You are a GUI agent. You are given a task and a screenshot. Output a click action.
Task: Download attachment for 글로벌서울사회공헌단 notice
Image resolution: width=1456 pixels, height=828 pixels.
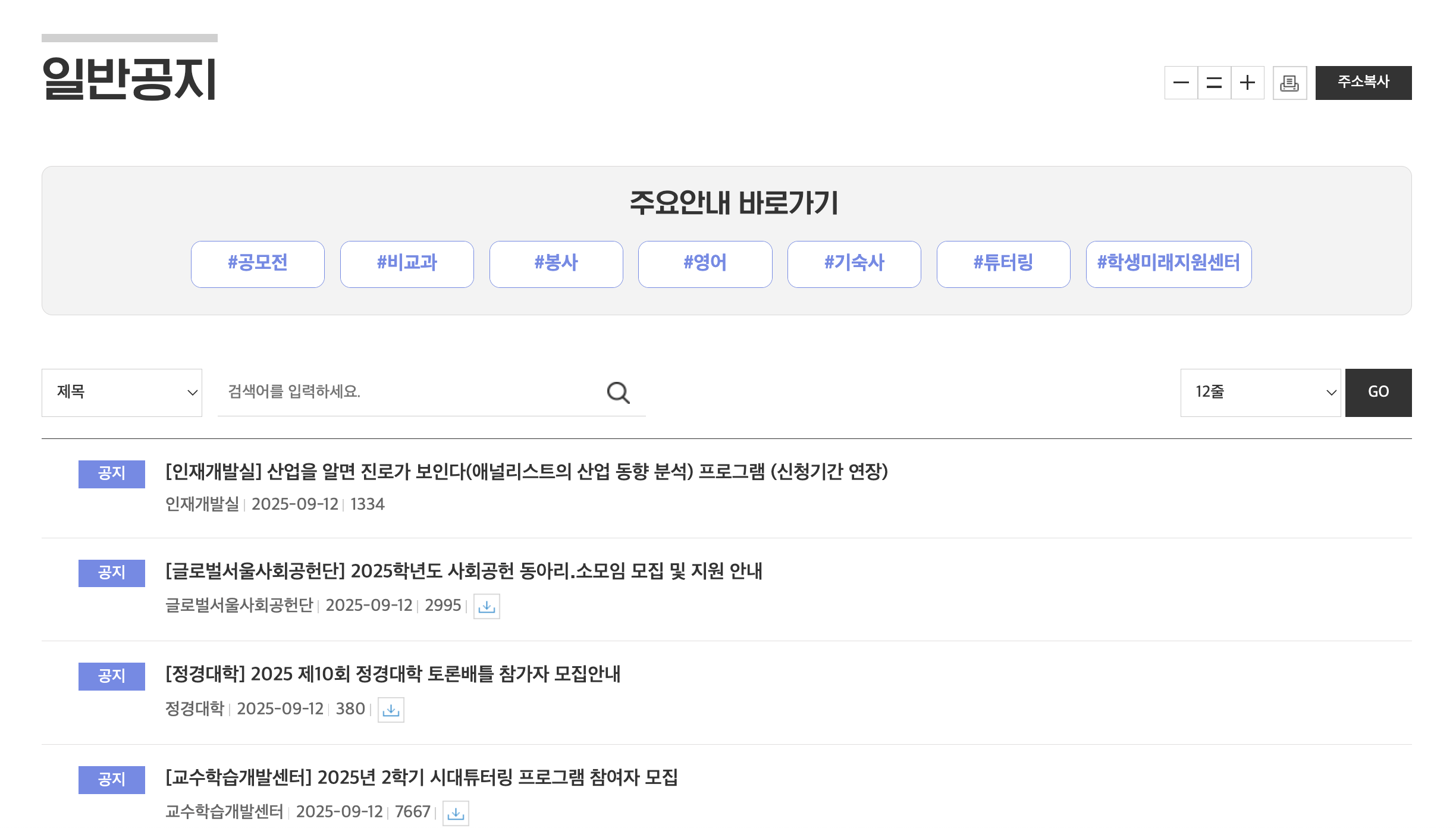(487, 606)
